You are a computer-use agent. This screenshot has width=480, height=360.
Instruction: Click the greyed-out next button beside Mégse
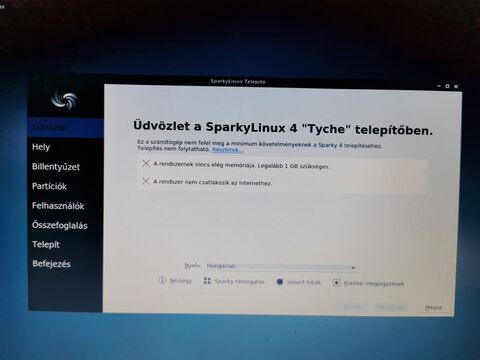391,307
